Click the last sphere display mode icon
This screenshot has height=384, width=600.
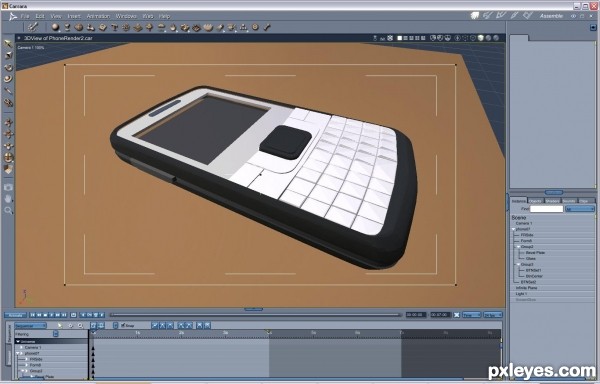[x=496, y=38]
